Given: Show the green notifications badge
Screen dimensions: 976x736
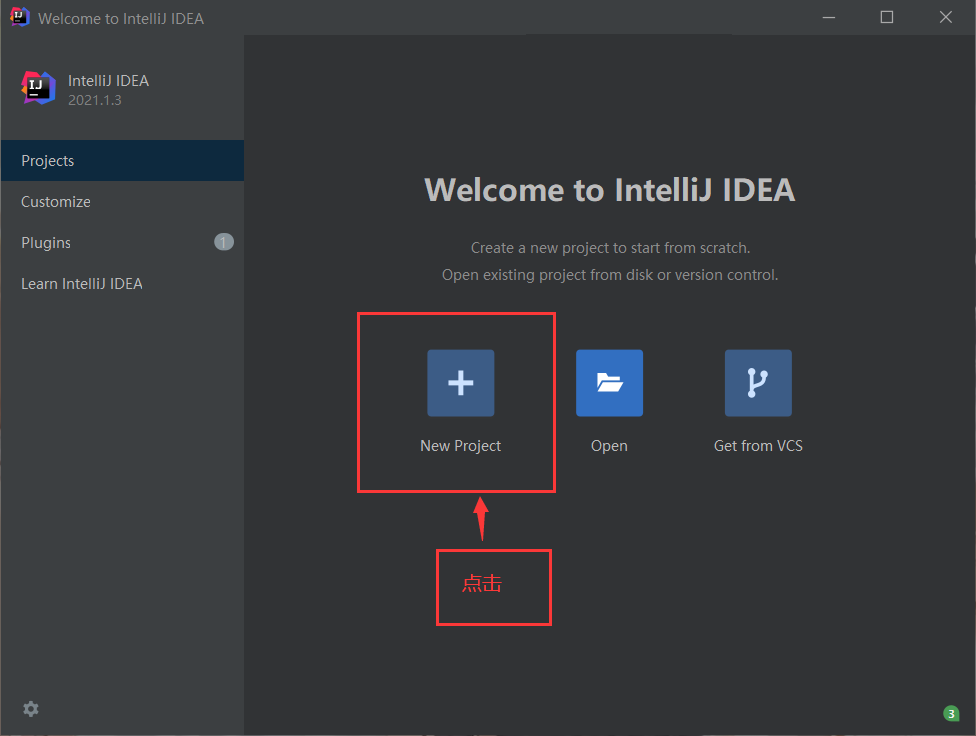Looking at the screenshot, I should pyautogui.click(x=951, y=713).
